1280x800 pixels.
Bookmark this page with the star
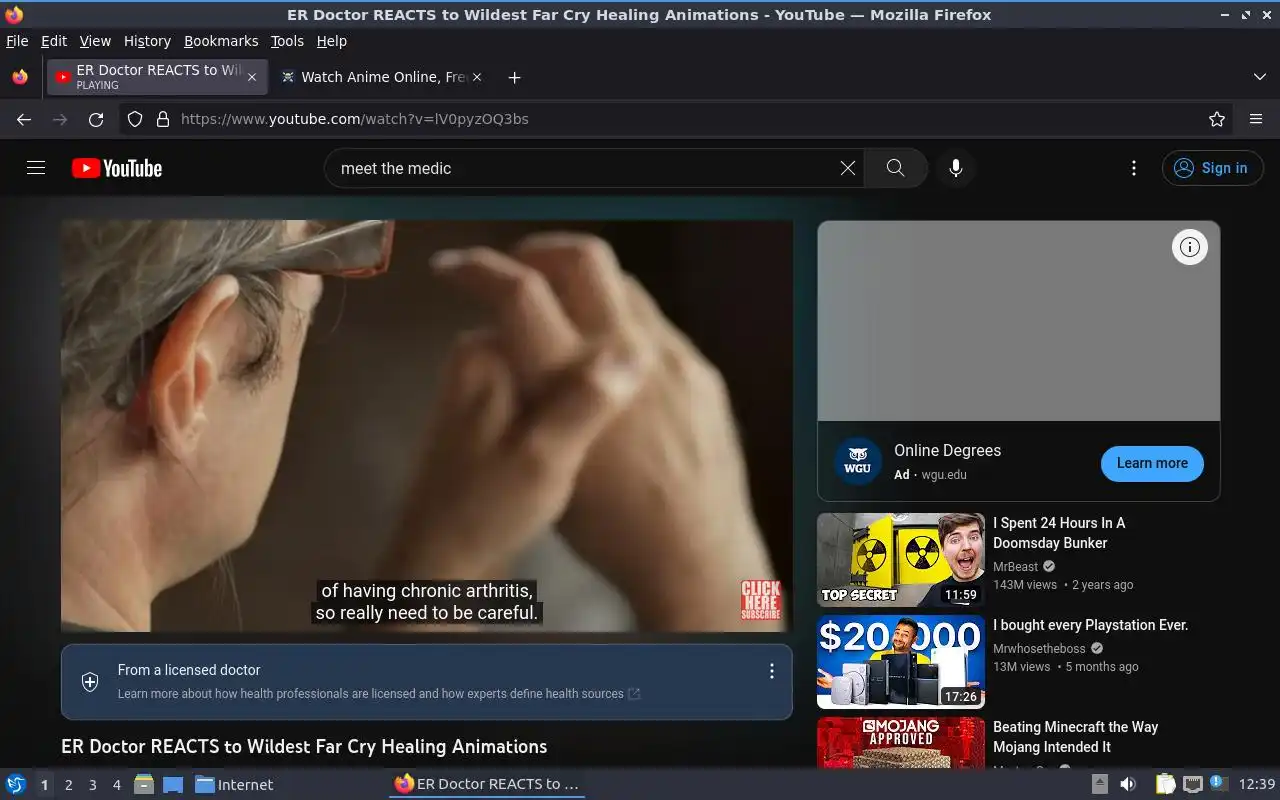1216,119
